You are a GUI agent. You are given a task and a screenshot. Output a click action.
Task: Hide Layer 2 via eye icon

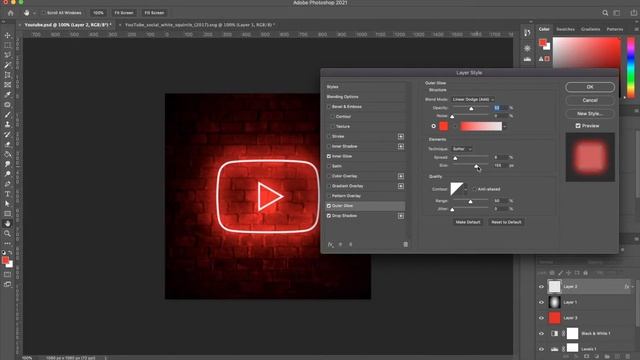[542, 287]
